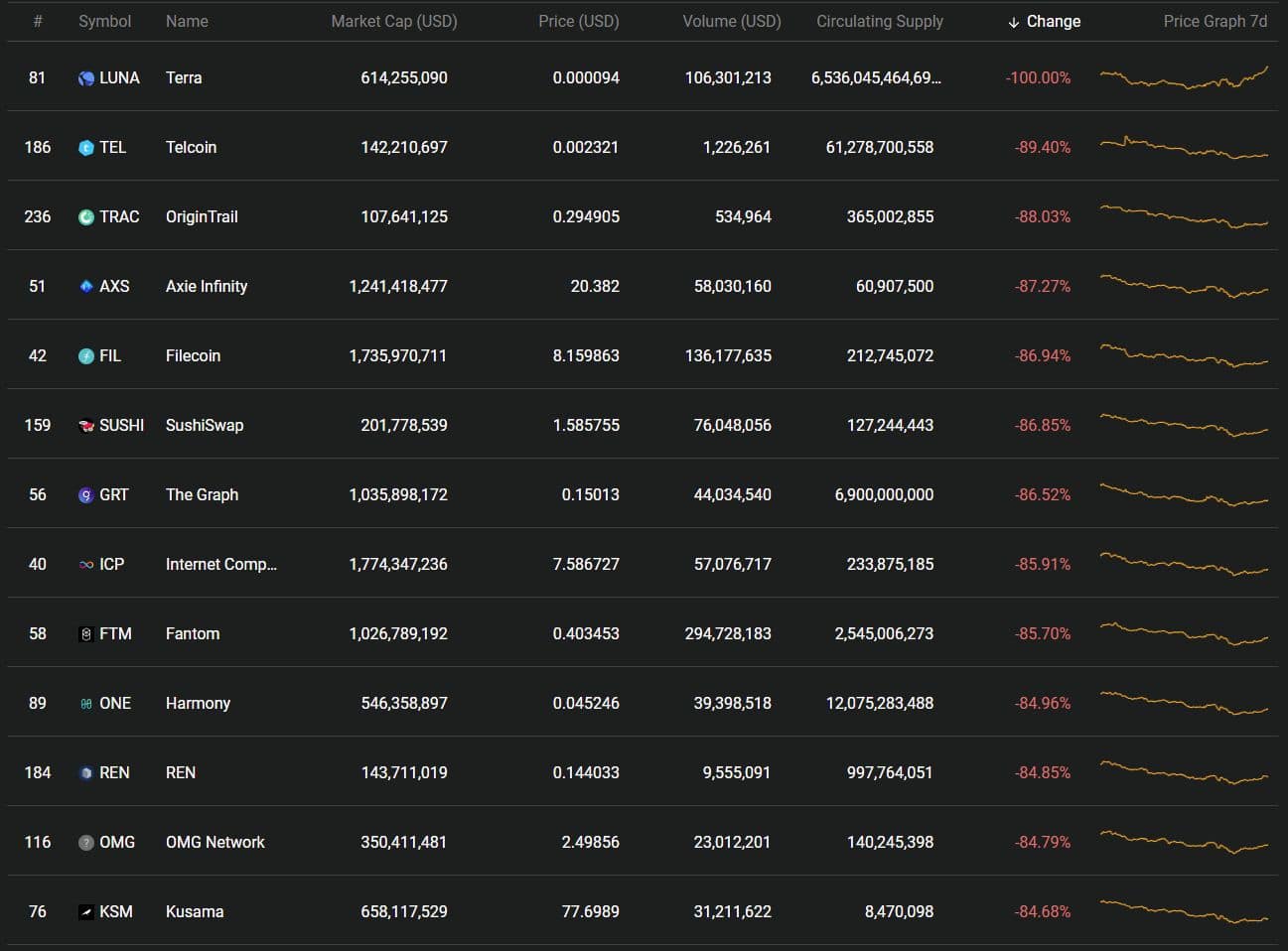Open the Axie Infinity name link
The height and width of the screenshot is (951, 1288).
click(207, 286)
